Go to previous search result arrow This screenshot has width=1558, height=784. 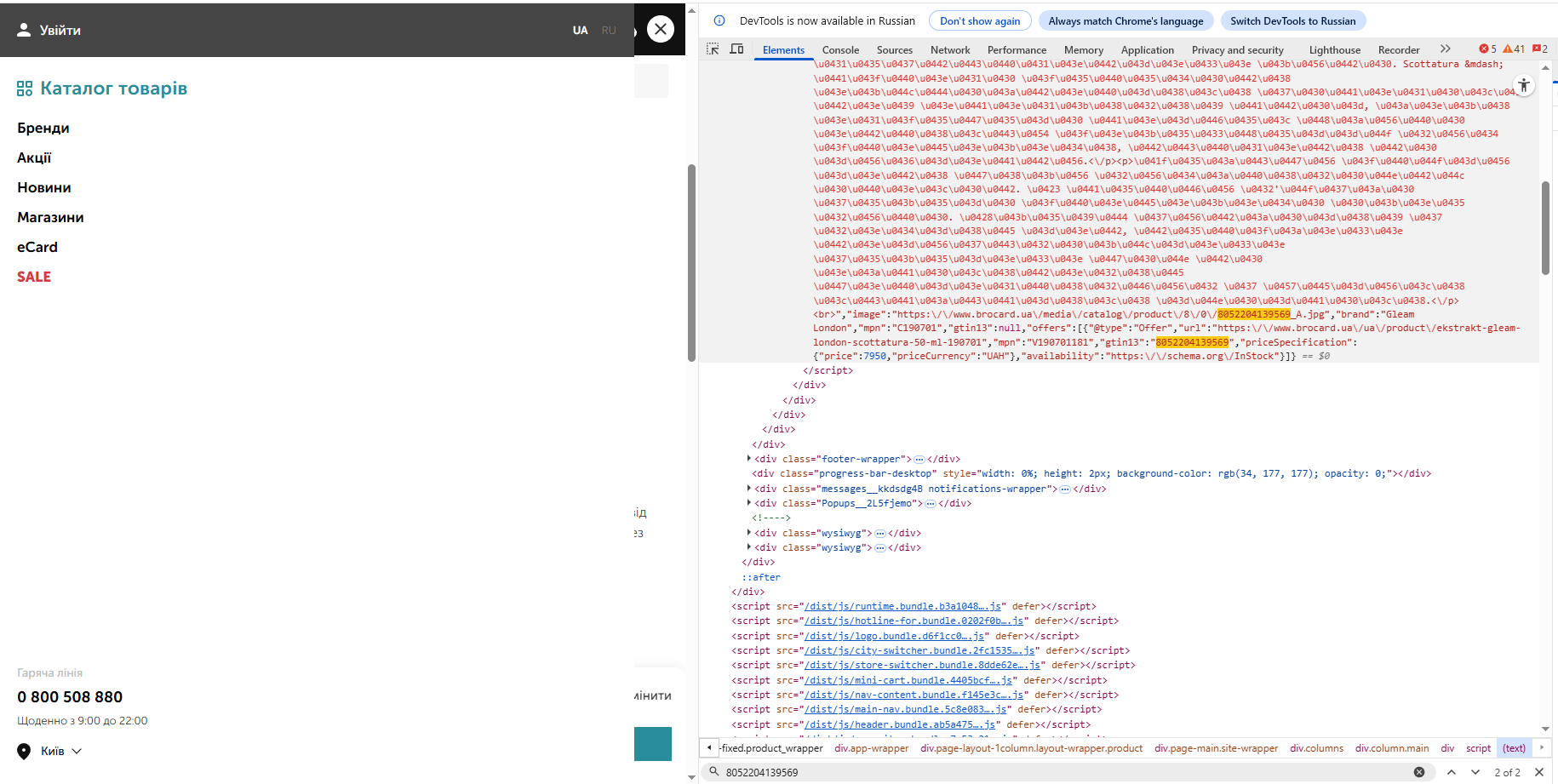pyautogui.click(x=1452, y=772)
